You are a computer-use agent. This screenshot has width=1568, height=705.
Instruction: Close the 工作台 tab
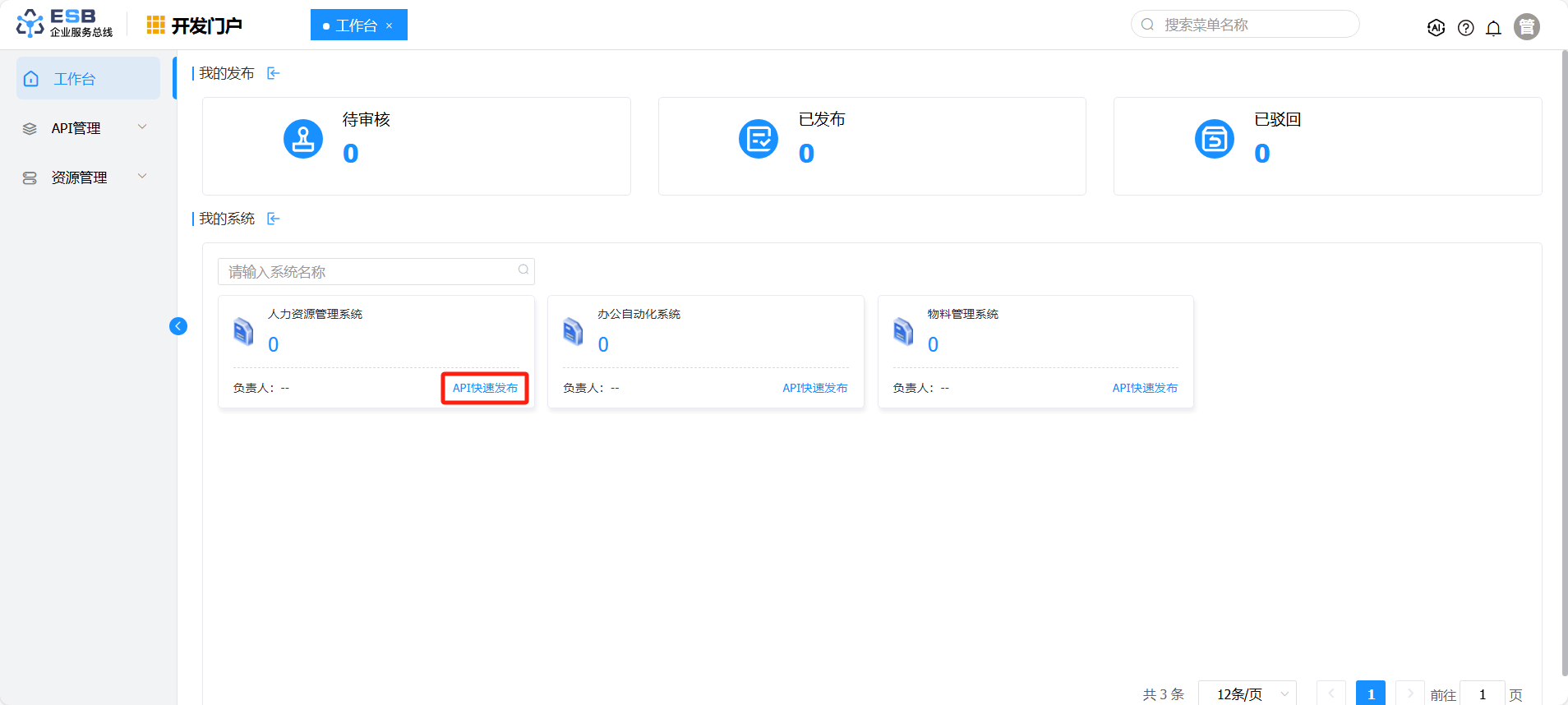tap(390, 26)
